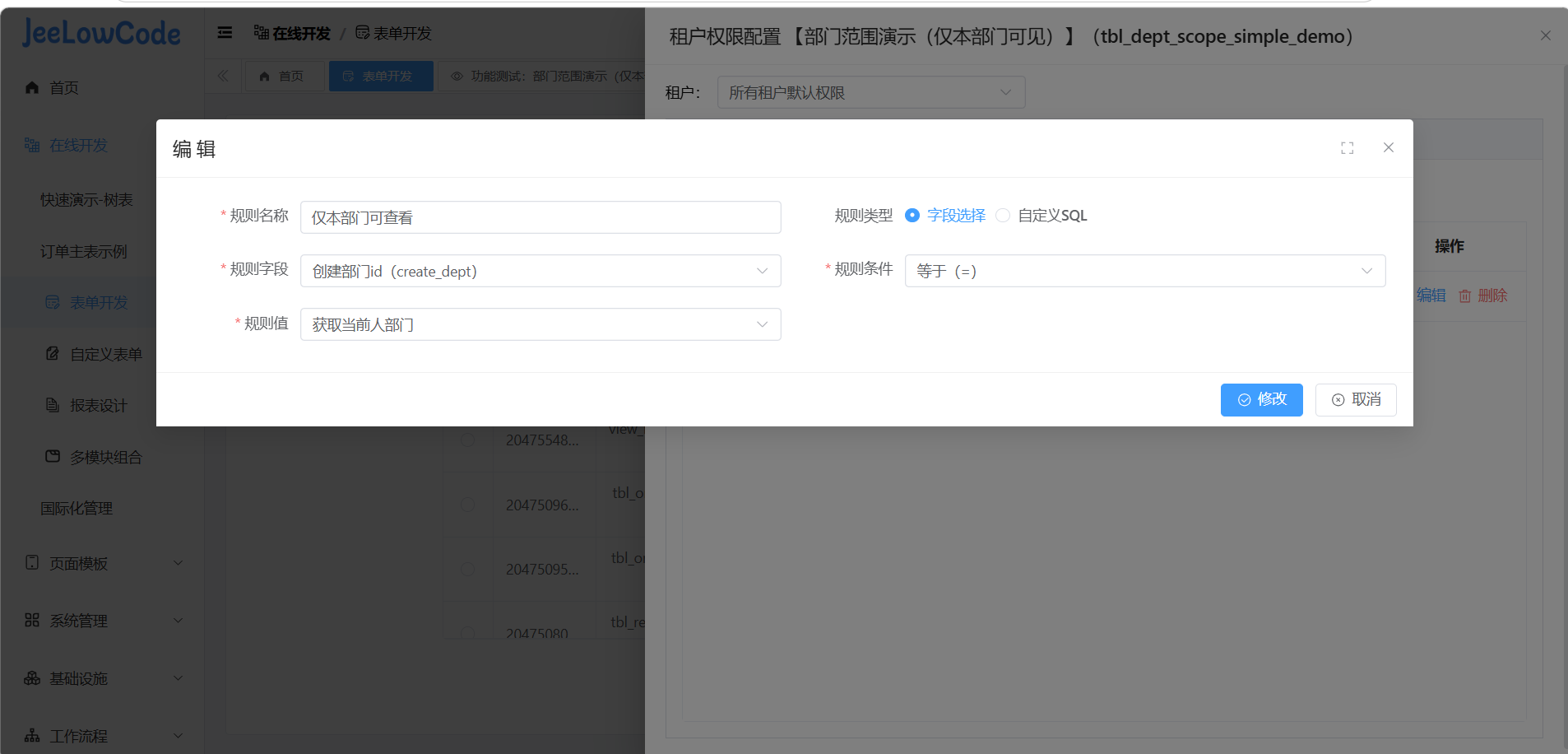Open the 规则条件 dropdown
The width and height of the screenshot is (1568, 754).
[x=1144, y=271]
